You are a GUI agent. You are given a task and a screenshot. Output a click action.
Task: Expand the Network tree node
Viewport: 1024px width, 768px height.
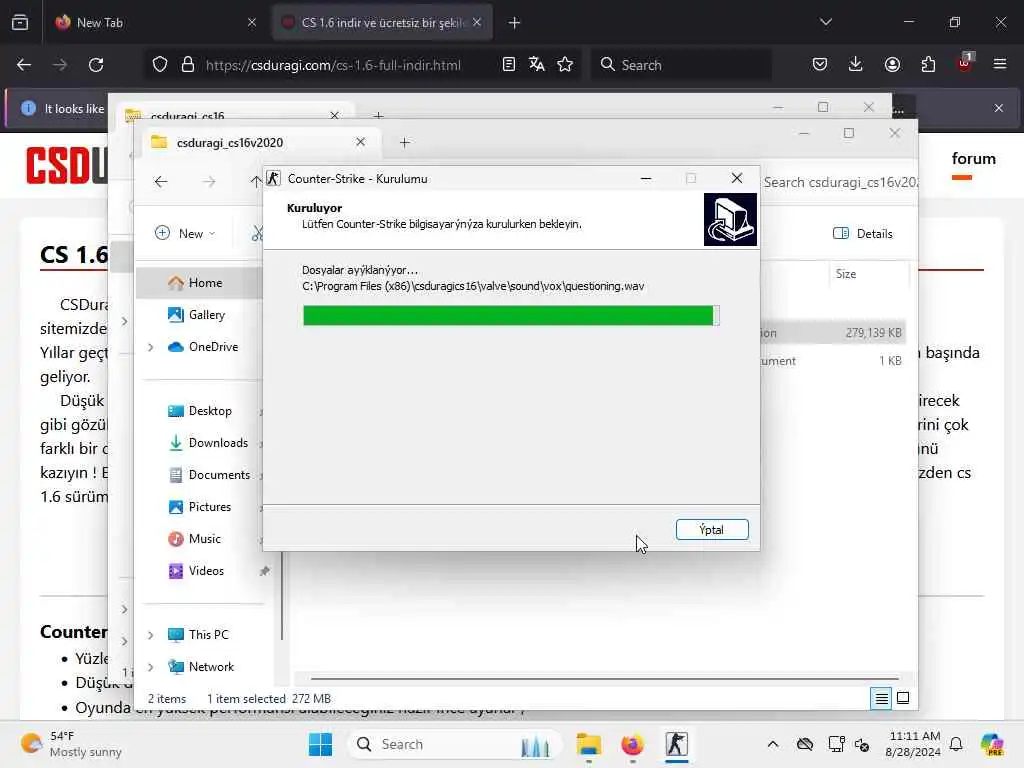click(x=151, y=667)
